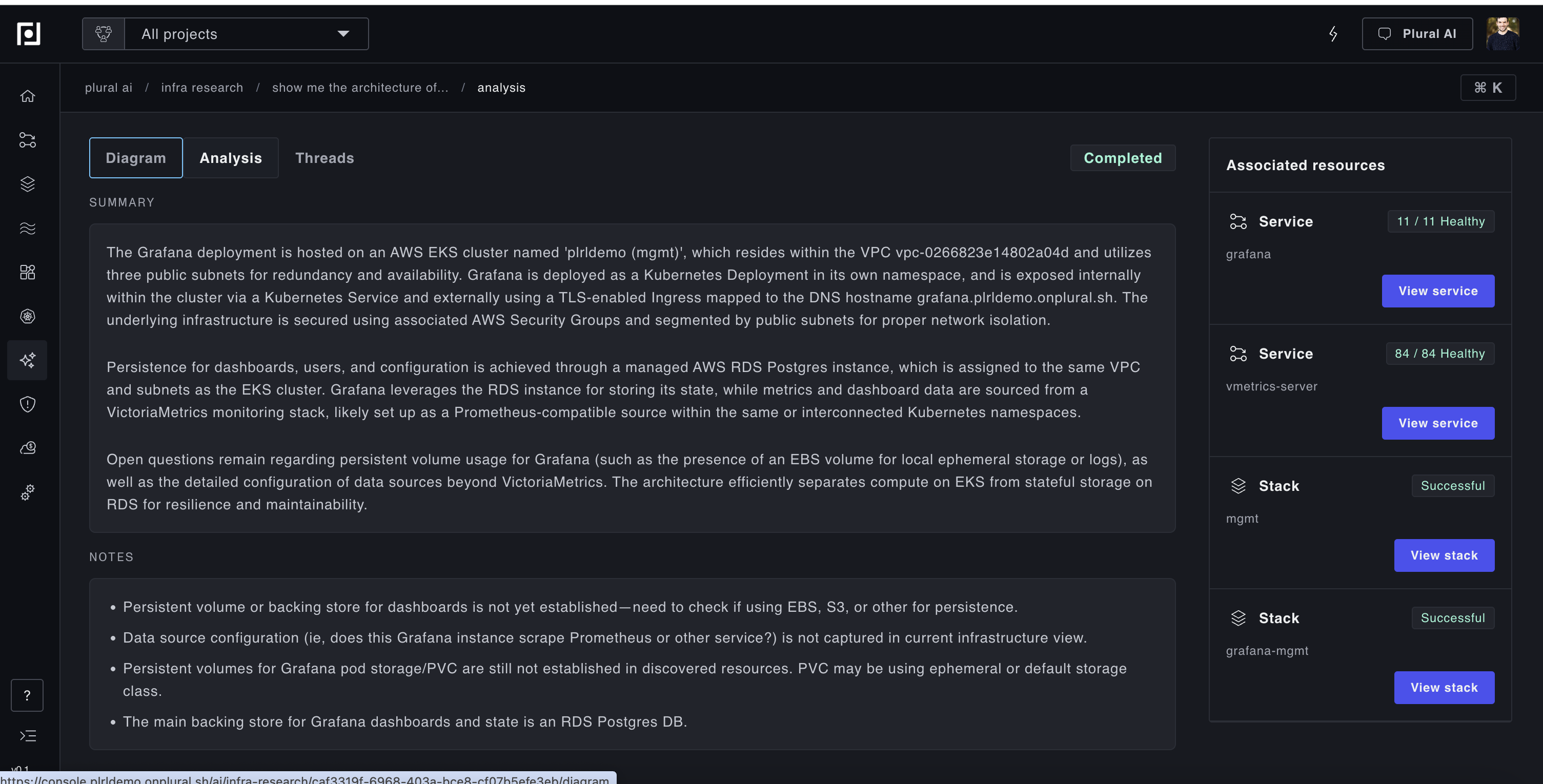Click View stack for mgmt

(x=1444, y=555)
